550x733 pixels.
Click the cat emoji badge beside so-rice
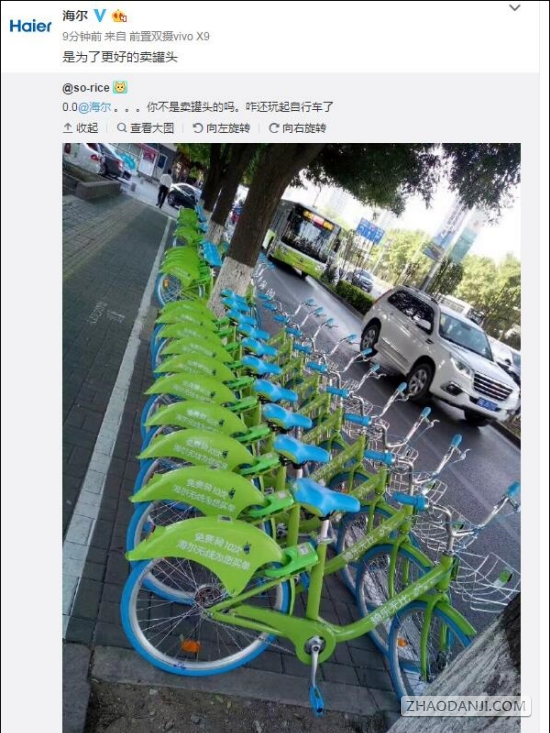(121, 87)
